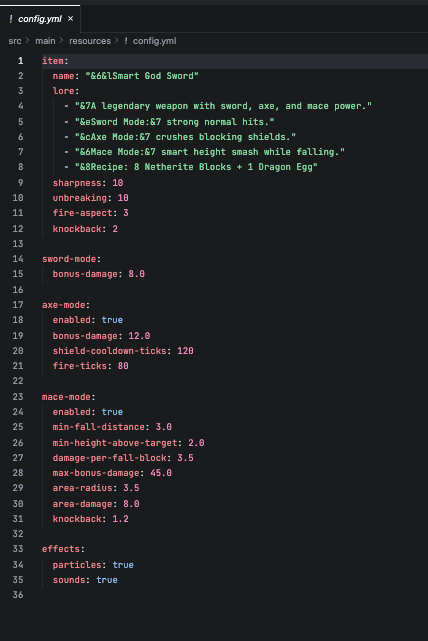This screenshot has height=641, width=428.
Task: Click the YAML file icon in the tab
Action: pyautogui.click(x=11, y=19)
